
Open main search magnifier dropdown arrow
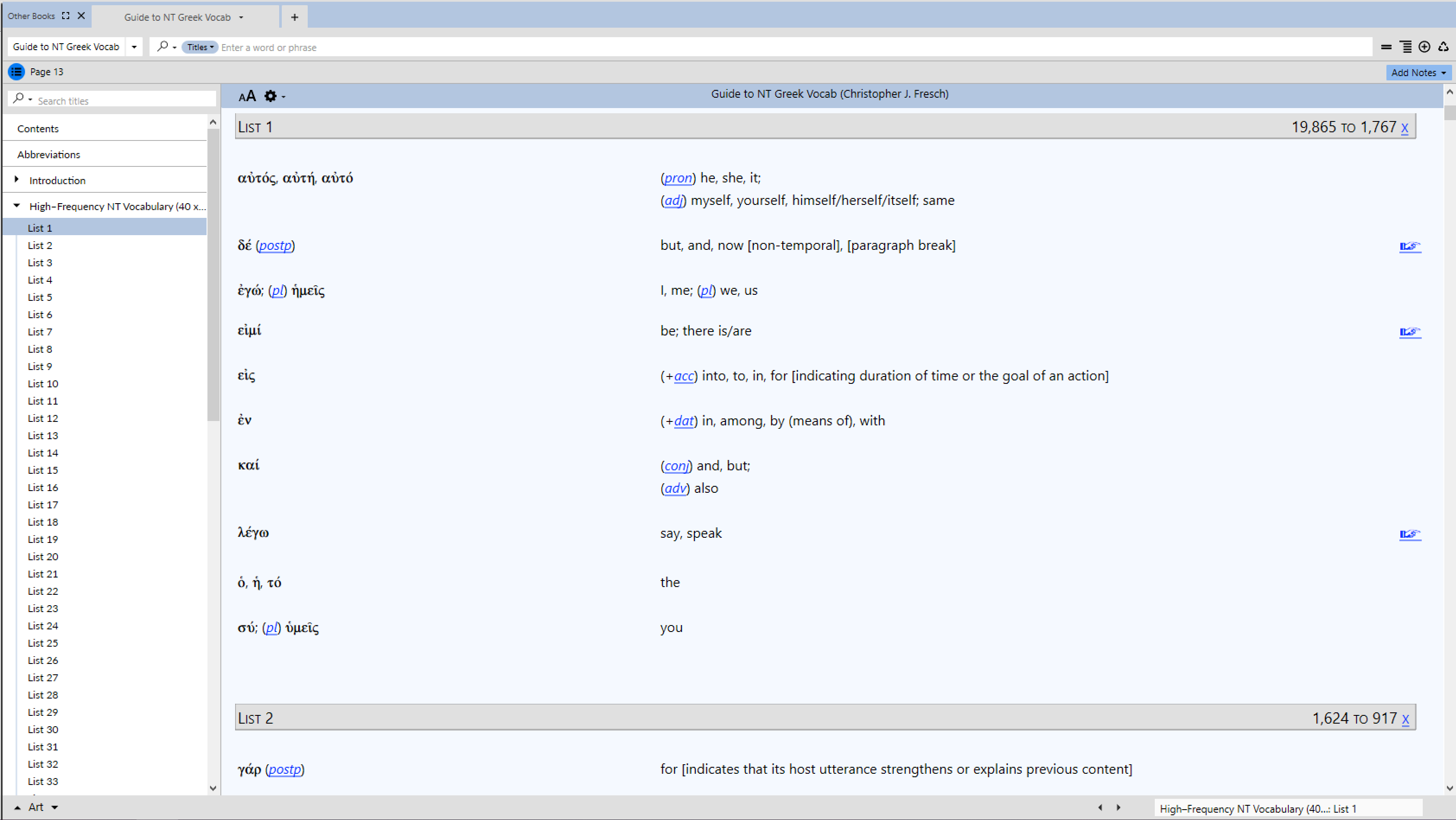[x=175, y=48]
